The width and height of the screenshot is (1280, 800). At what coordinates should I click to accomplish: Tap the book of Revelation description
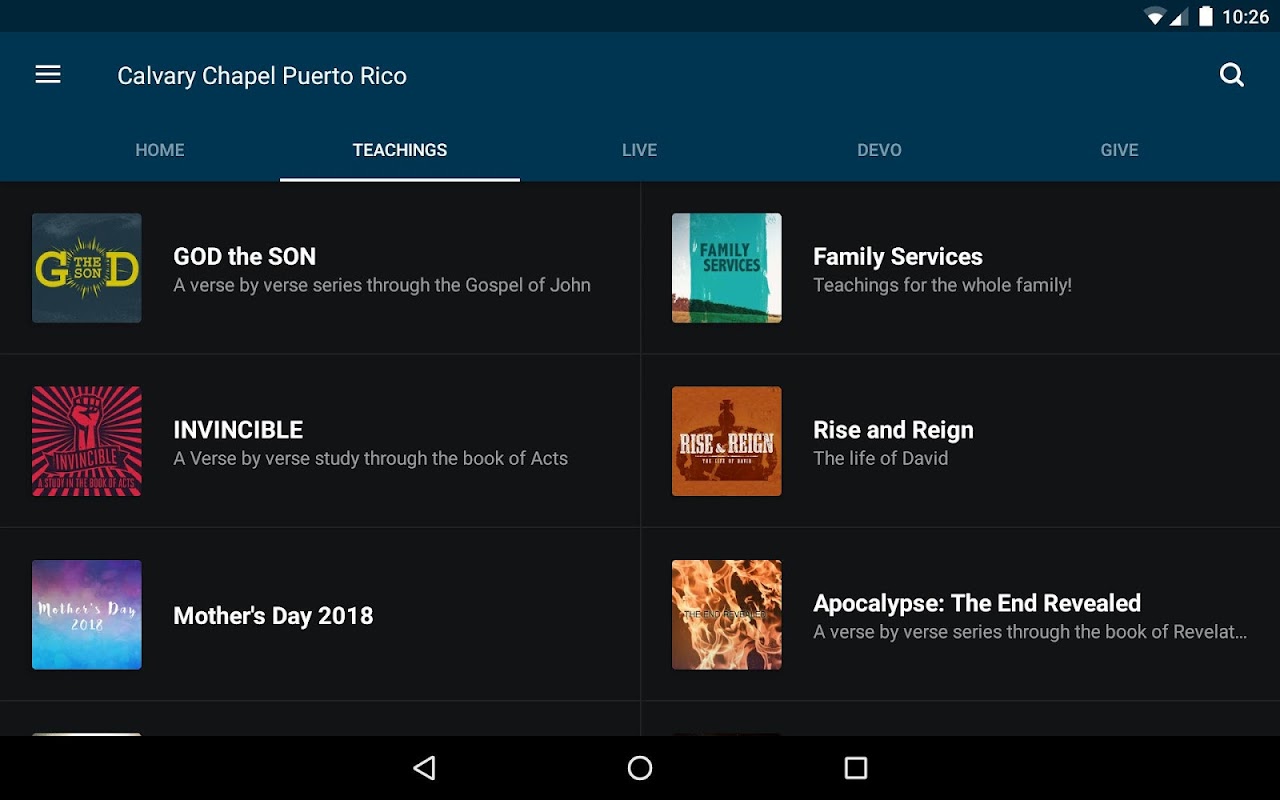[x=1030, y=632]
